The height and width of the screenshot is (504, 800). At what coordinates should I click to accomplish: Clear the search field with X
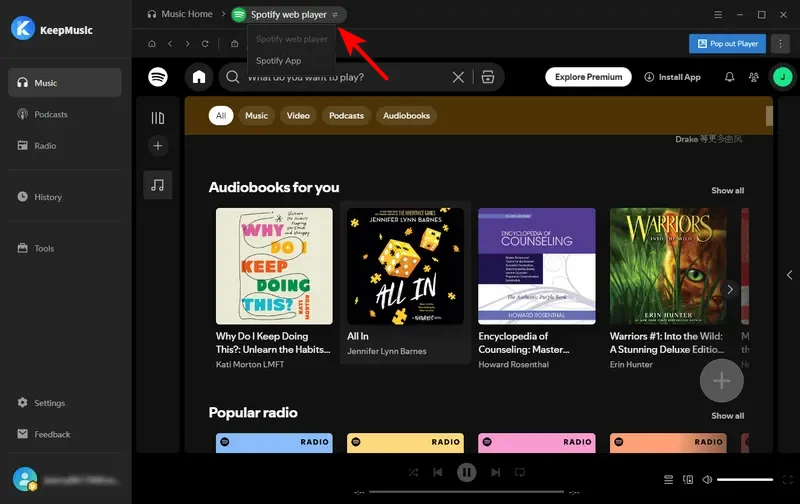pyautogui.click(x=458, y=77)
